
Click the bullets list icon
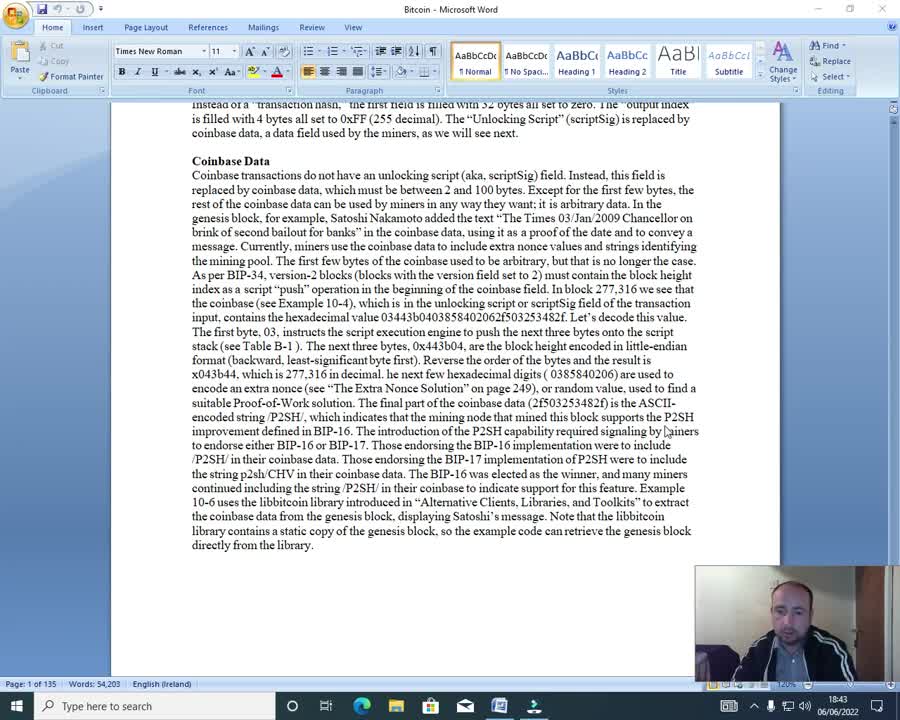pos(308,52)
